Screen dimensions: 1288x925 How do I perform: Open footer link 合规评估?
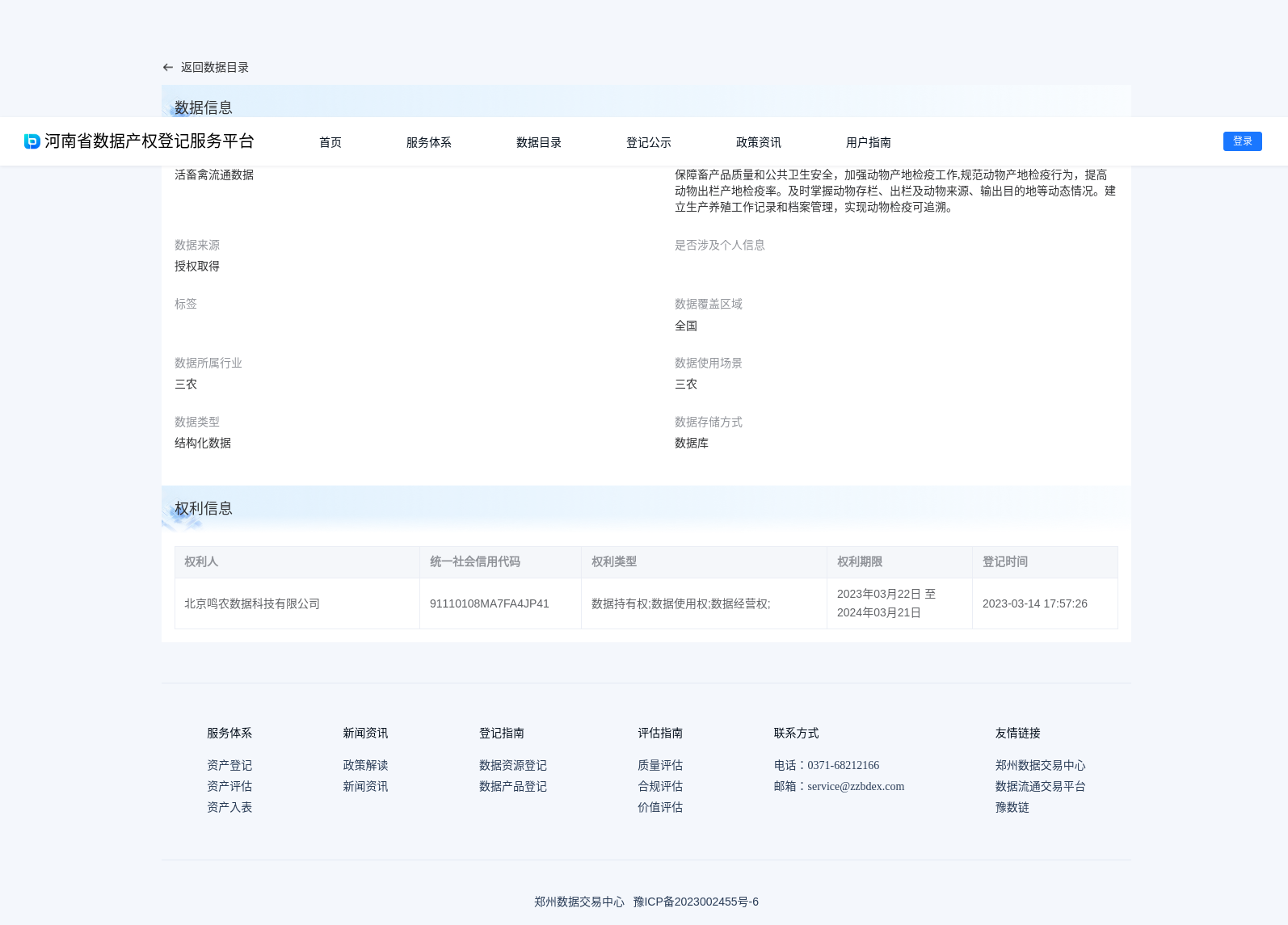[660, 786]
